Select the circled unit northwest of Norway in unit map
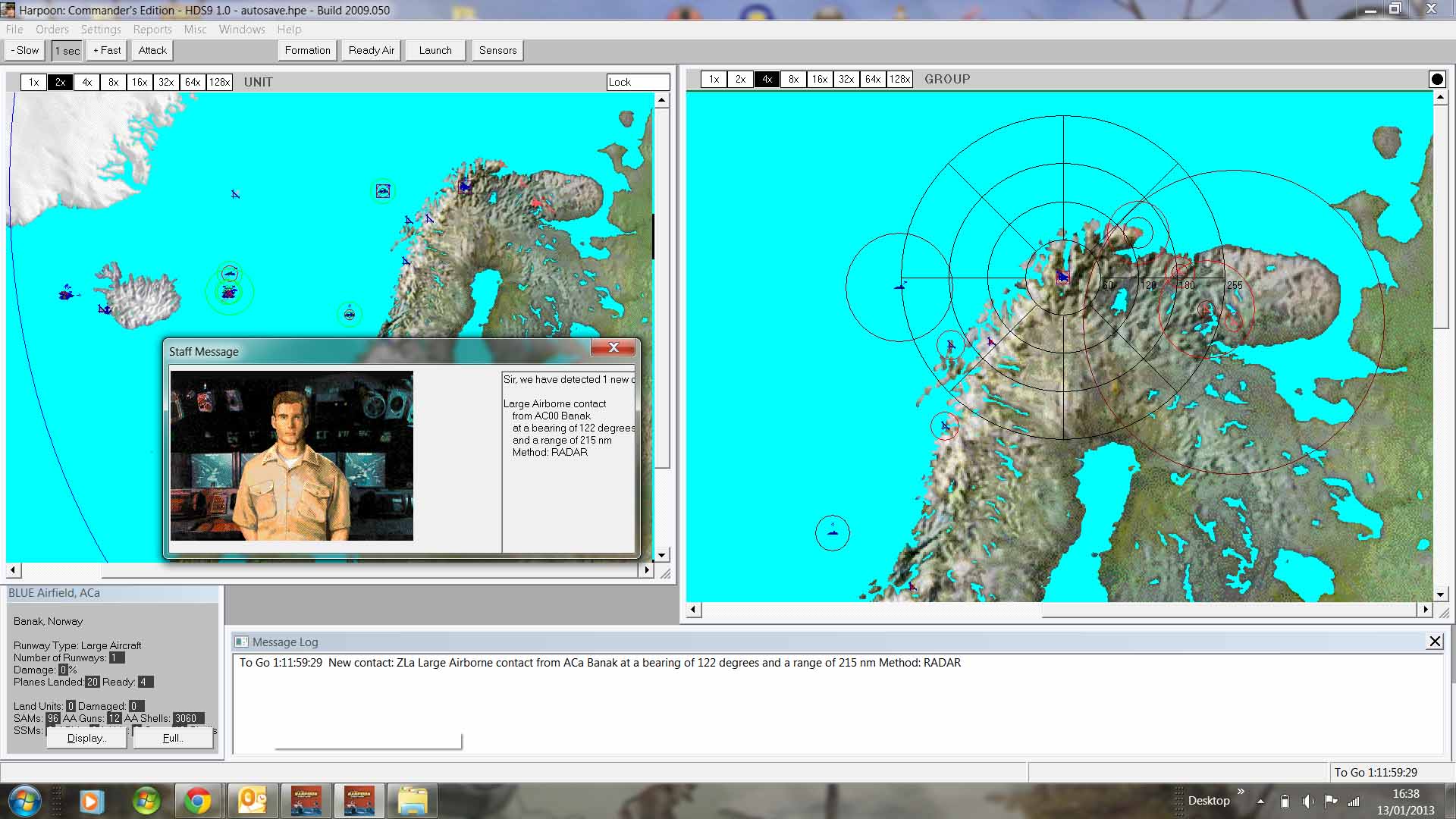Viewport: 1456px width, 819px height. click(x=383, y=191)
